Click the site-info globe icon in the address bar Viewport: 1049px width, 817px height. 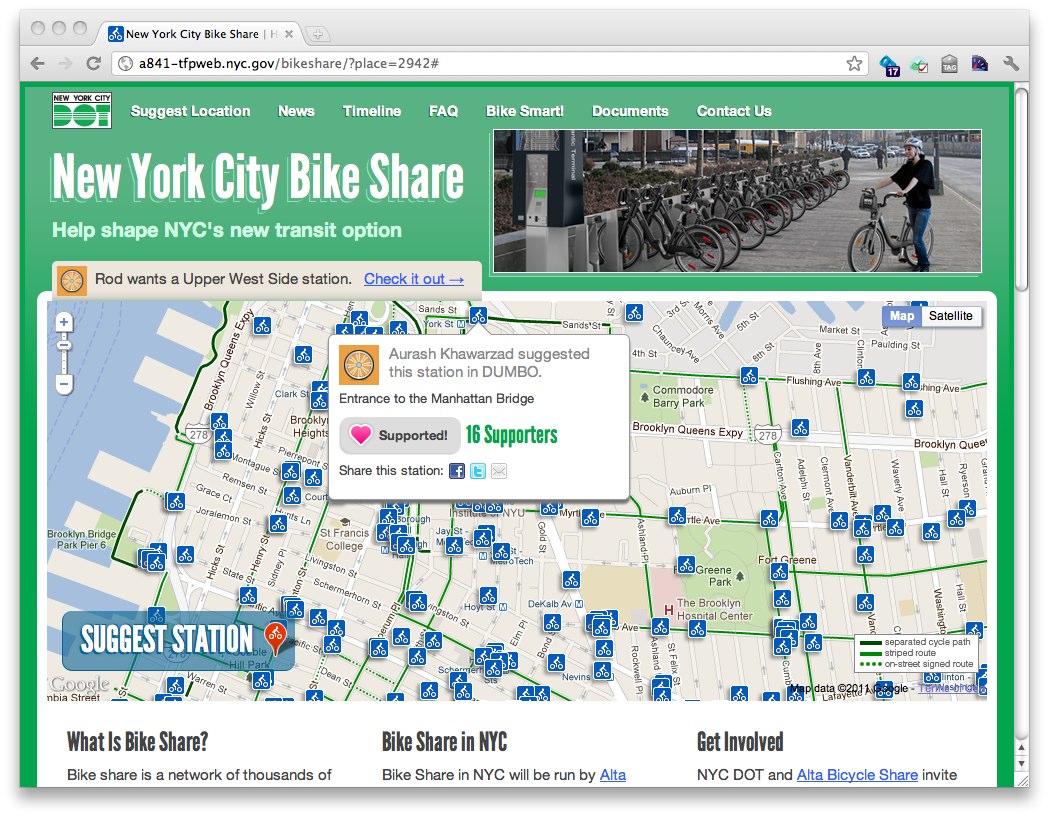point(125,64)
